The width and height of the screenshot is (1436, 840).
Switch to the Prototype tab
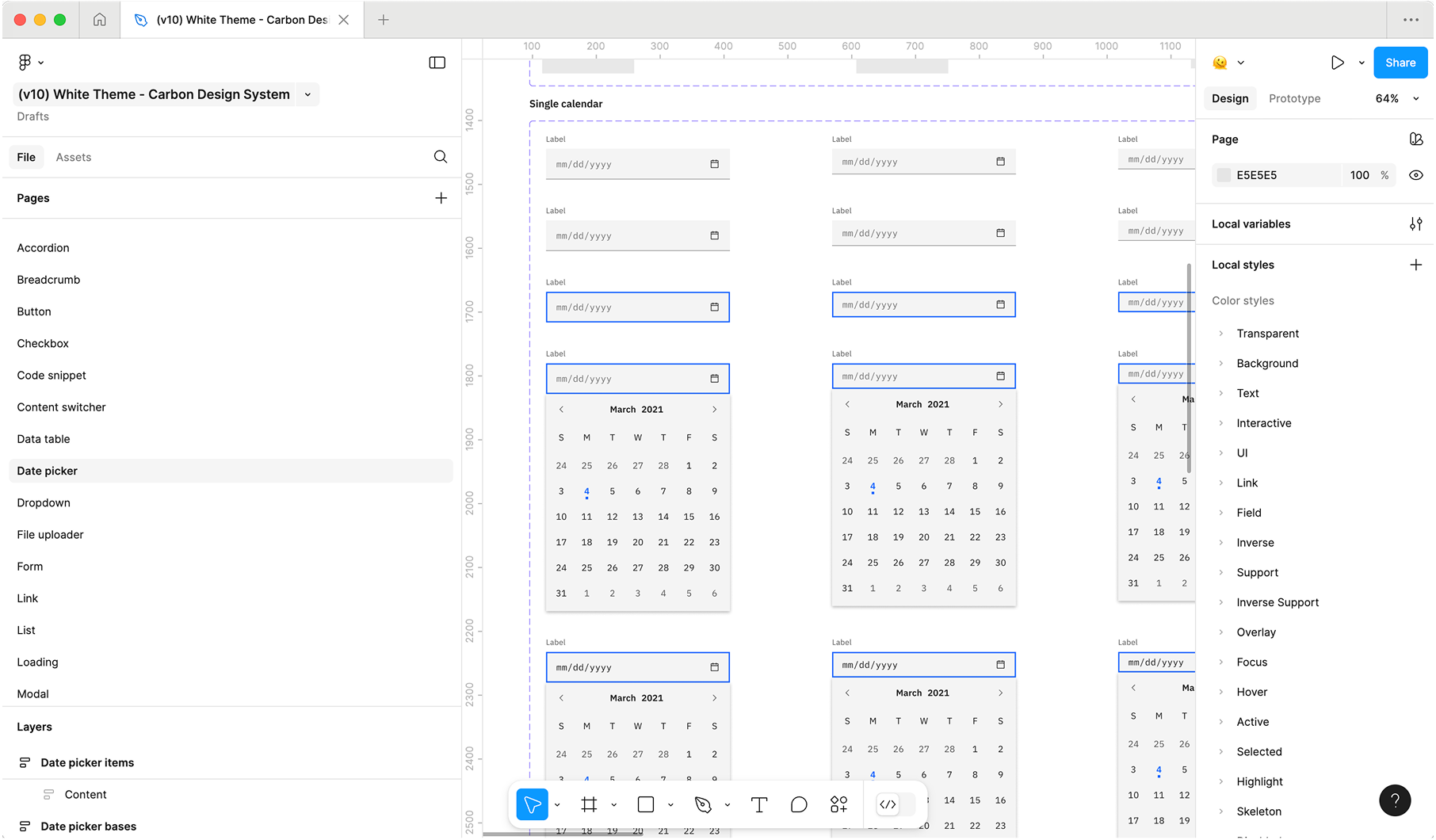point(1294,98)
